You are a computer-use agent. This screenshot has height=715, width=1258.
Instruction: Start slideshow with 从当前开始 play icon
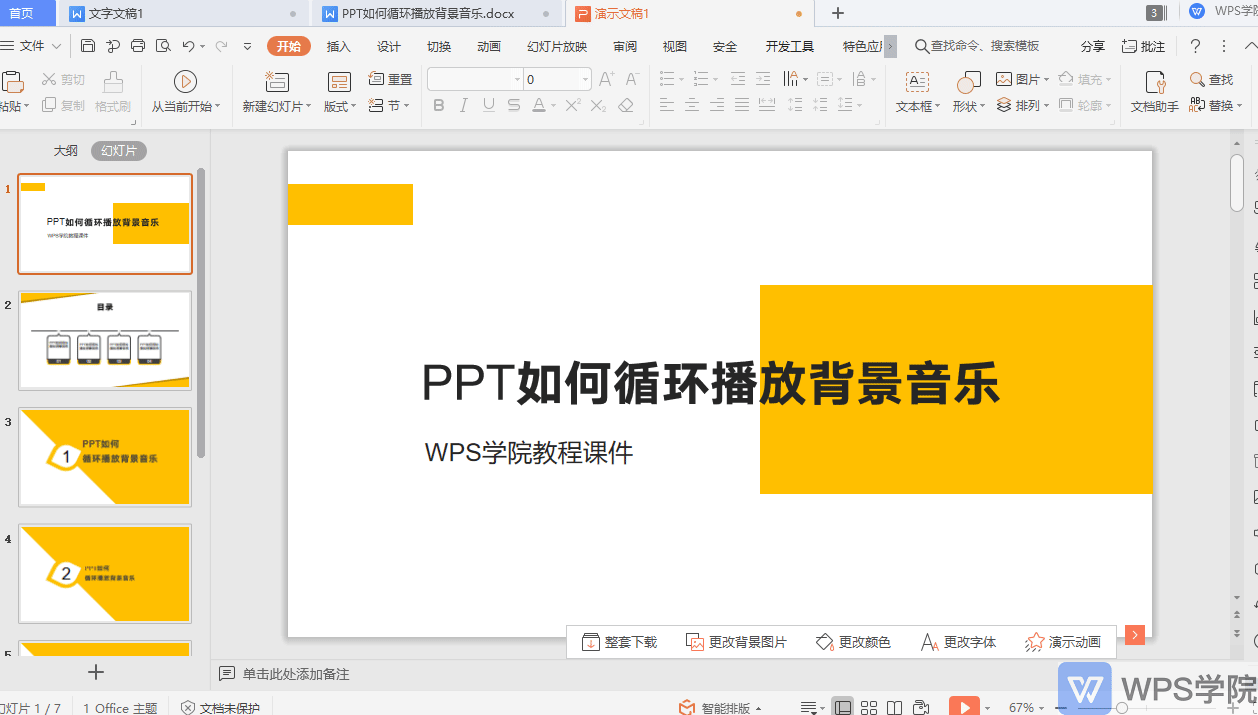tap(185, 82)
